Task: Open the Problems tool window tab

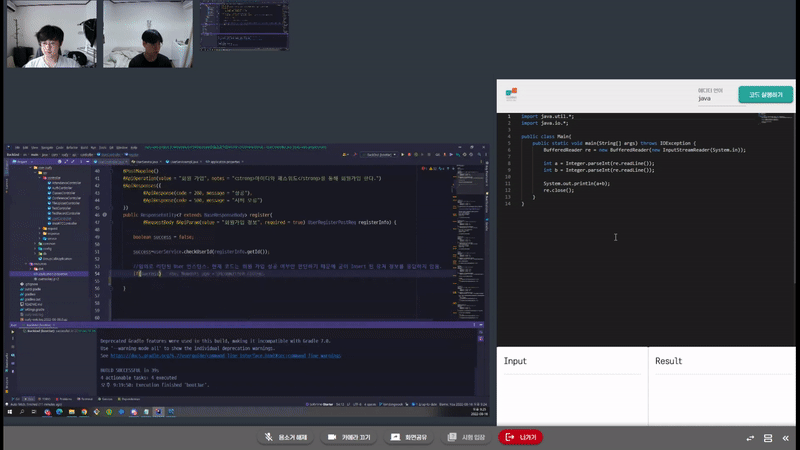Action: (64, 399)
